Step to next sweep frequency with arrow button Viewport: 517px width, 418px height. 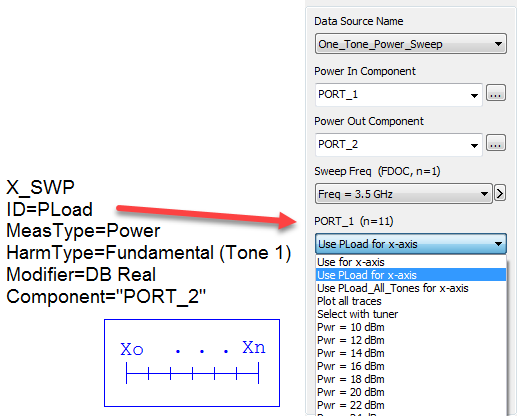[x=500, y=193]
